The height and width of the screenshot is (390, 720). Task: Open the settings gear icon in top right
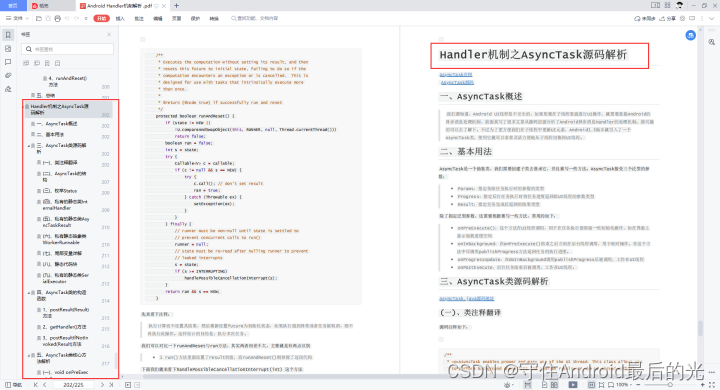click(682, 18)
